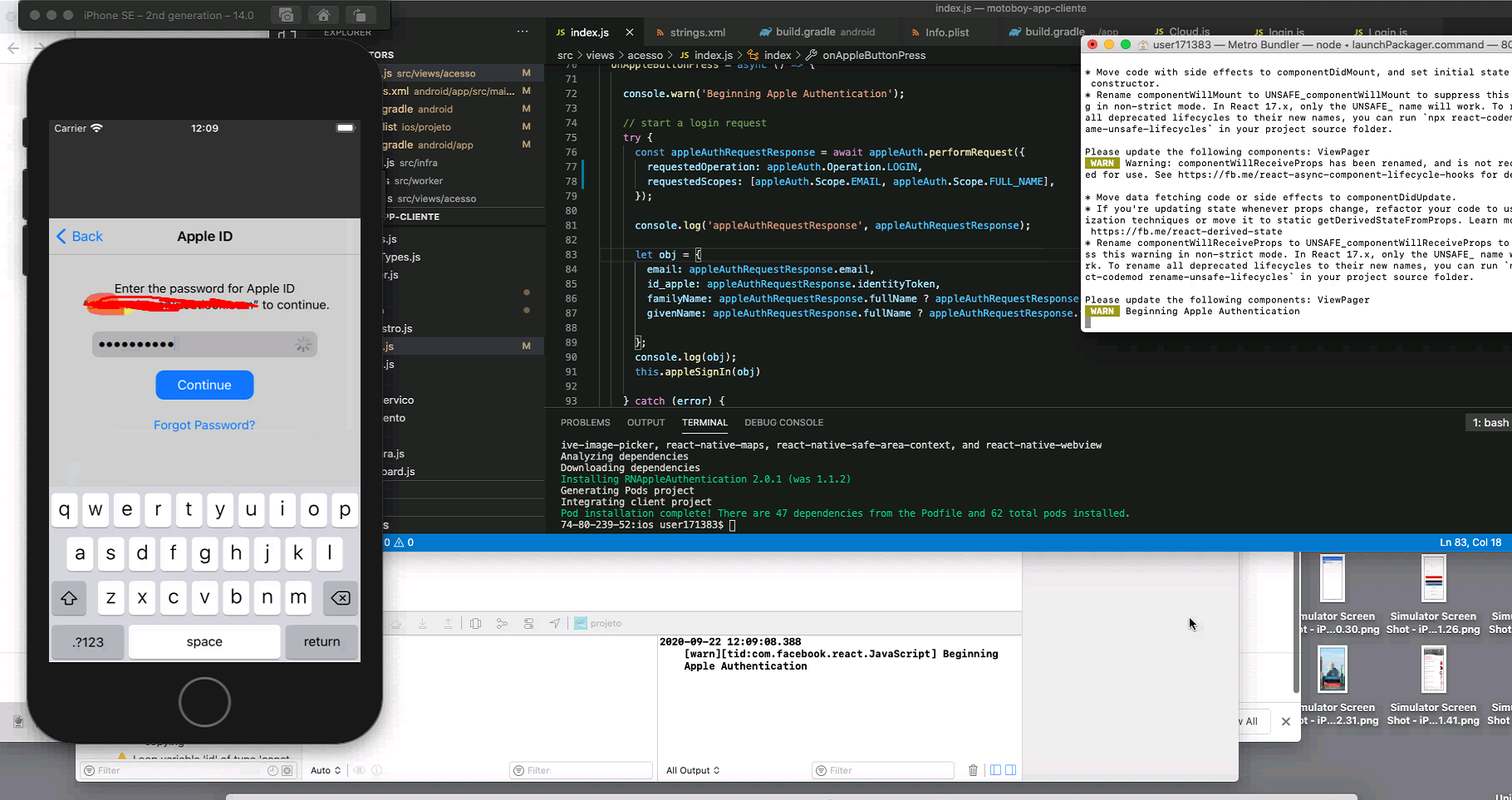The image size is (1512, 800).
Task: Click the Xcode step-out arrow icon
Action: coord(449,623)
